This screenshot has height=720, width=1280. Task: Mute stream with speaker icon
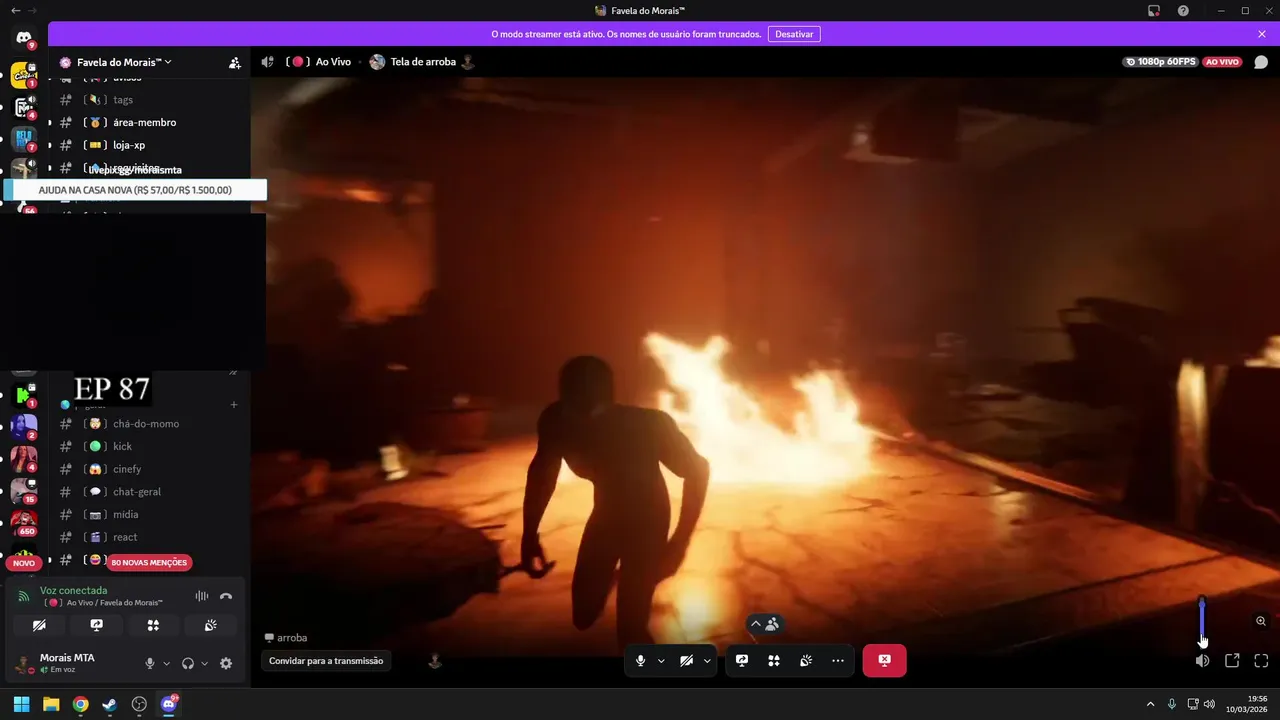[x=1202, y=661]
